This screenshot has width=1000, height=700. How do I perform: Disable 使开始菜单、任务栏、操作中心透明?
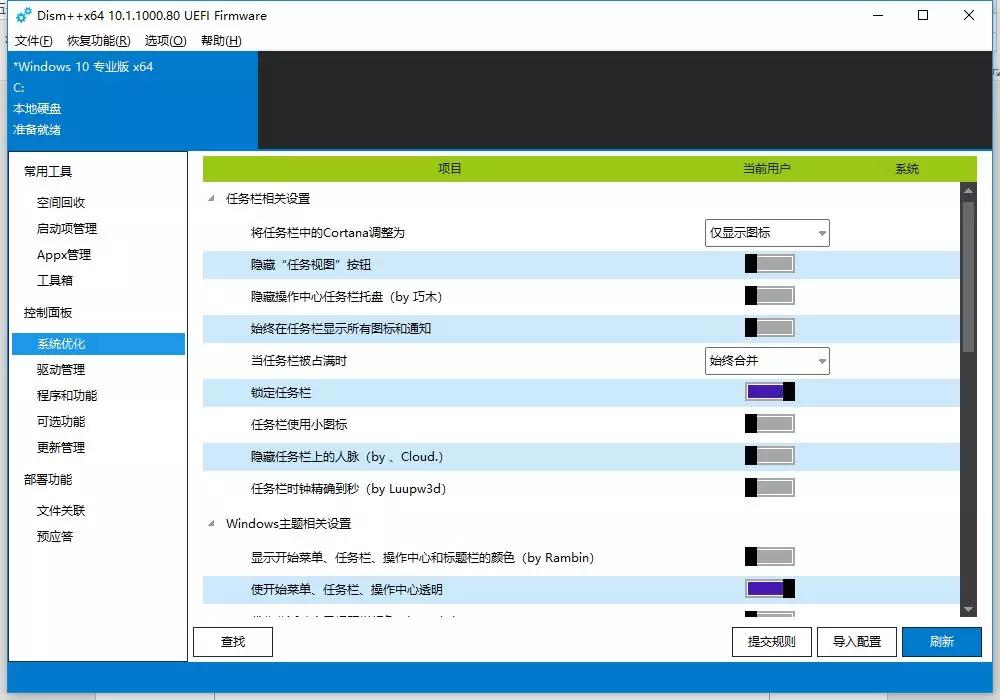point(767,589)
